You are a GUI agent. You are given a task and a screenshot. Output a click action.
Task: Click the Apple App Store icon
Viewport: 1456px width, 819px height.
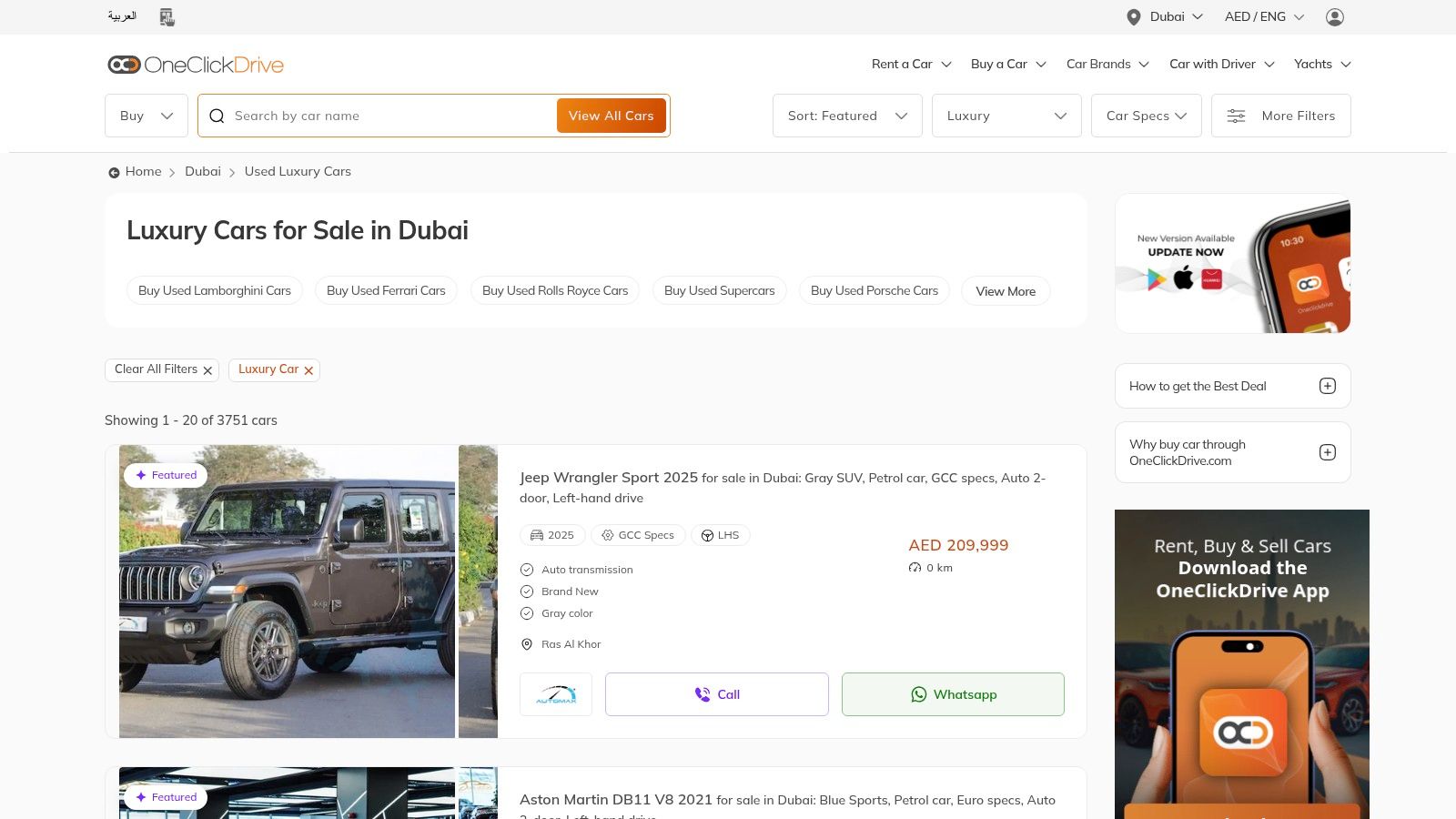click(x=1183, y=278)
